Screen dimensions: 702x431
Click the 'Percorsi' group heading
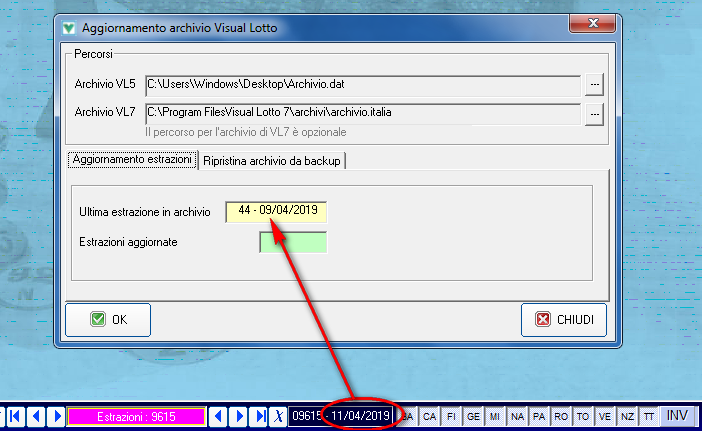(x=93, y=54)
